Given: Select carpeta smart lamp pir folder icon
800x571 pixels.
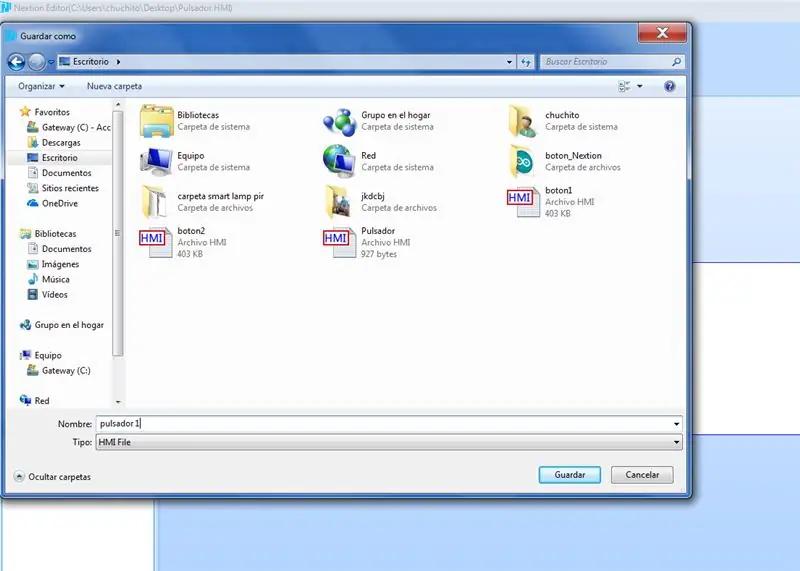Looking at the screenshot, I should [x=155, y=202].
